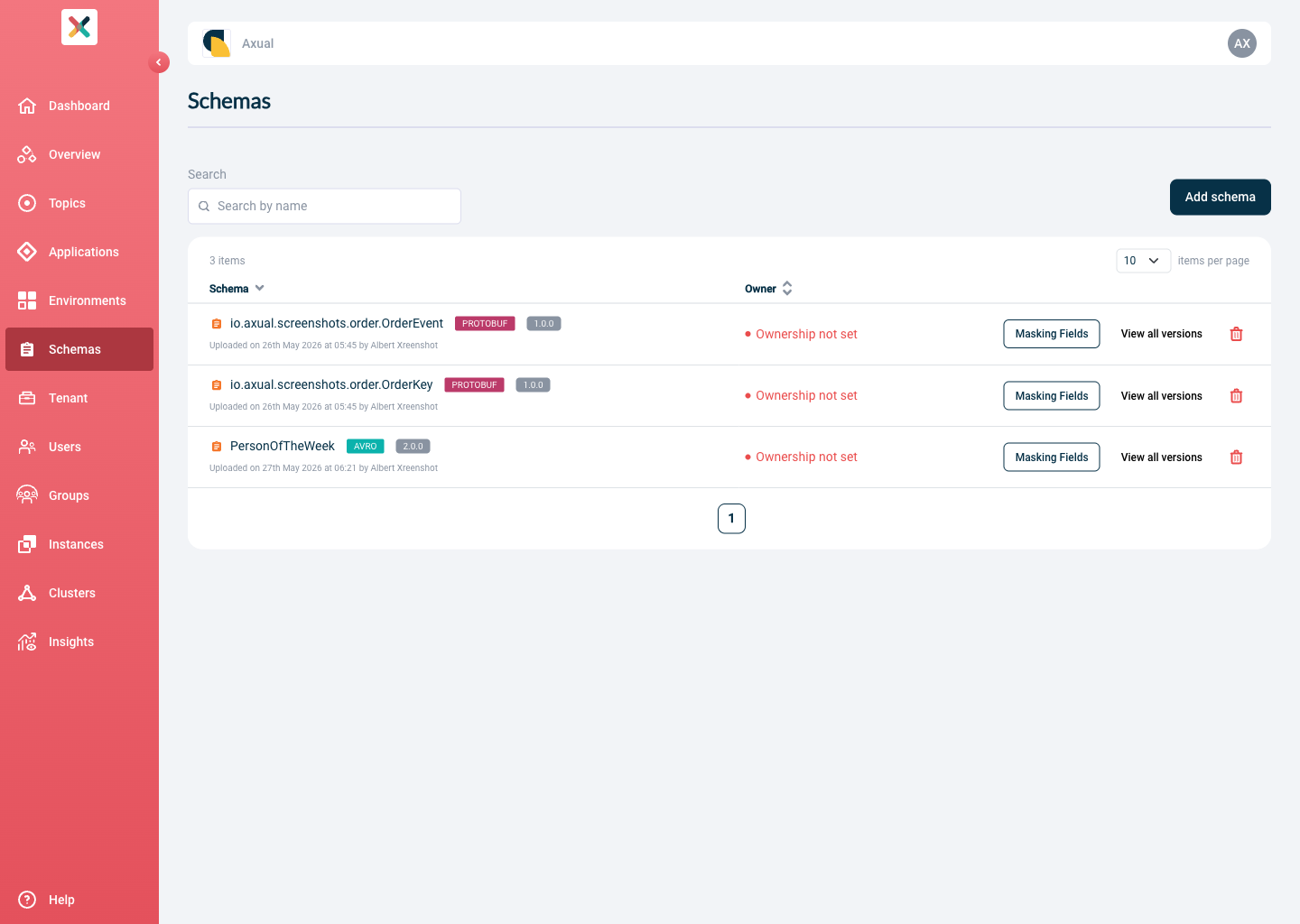Open the items per page dropdown
This screenshot has width=1300, height=924.
pos(1143,261)
